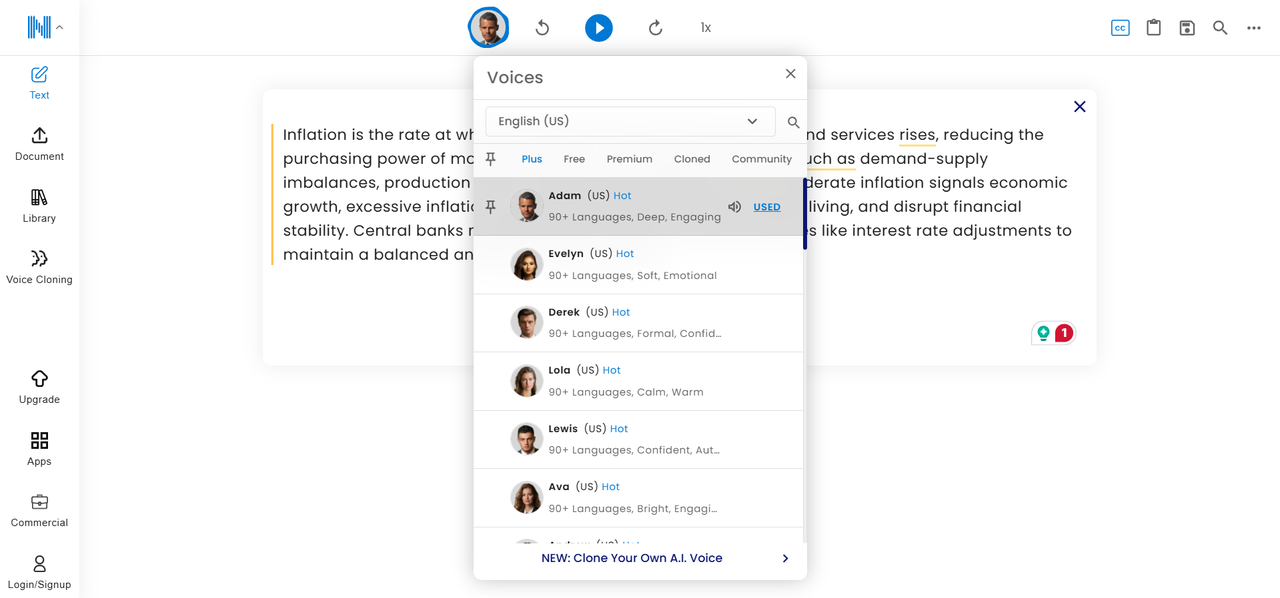Open Clone Your Own A.I. Voice
The width and height of the screenshot is (1280, 598).
click(632, 557)
